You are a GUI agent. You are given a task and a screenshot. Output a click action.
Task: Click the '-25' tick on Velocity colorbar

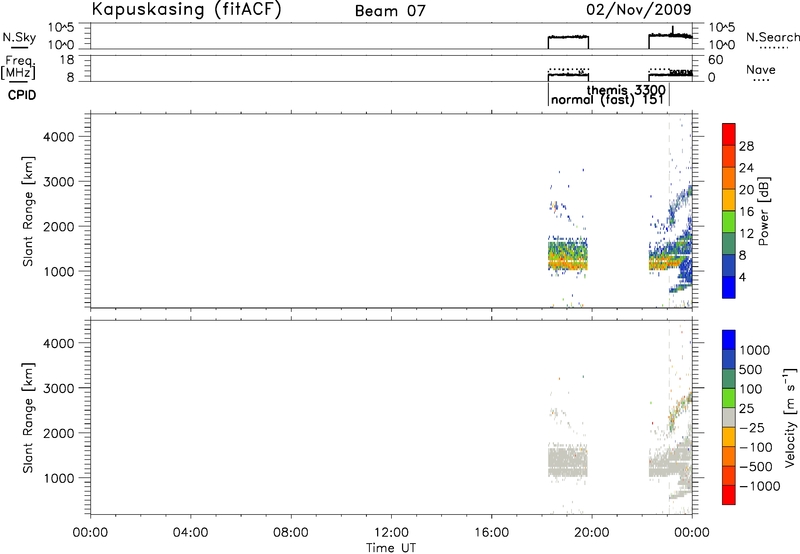click(752, 427)
